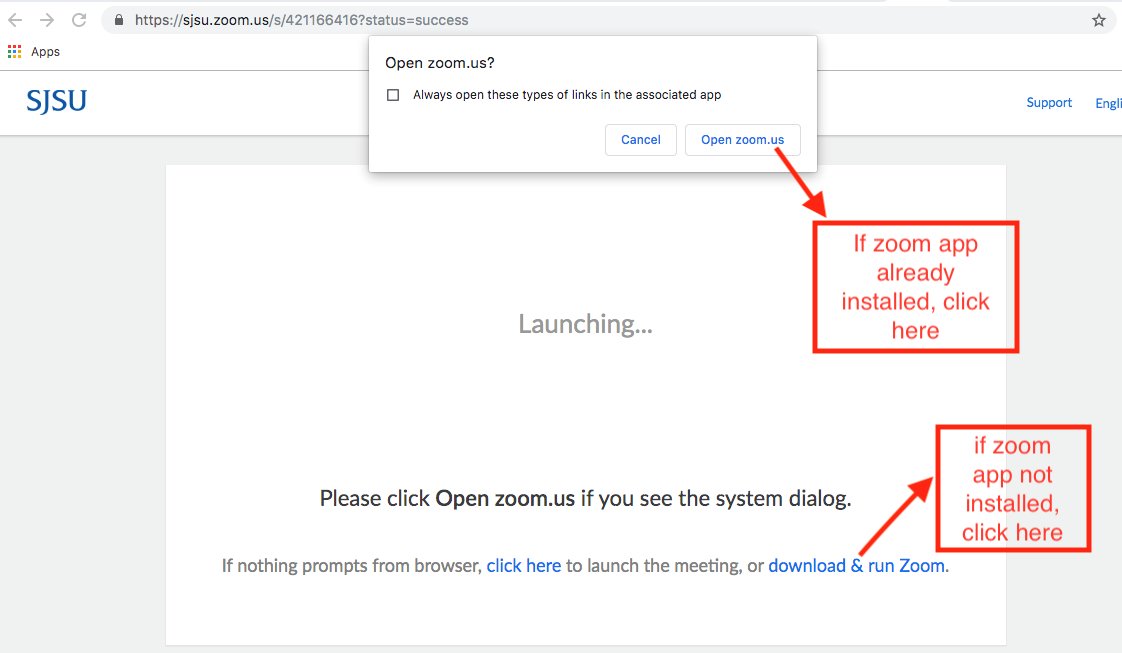The width and height of the screenshot is (1122, 653).
Task: Follow 'click here' to launch the meeting
Action: [x=523, y=566]
